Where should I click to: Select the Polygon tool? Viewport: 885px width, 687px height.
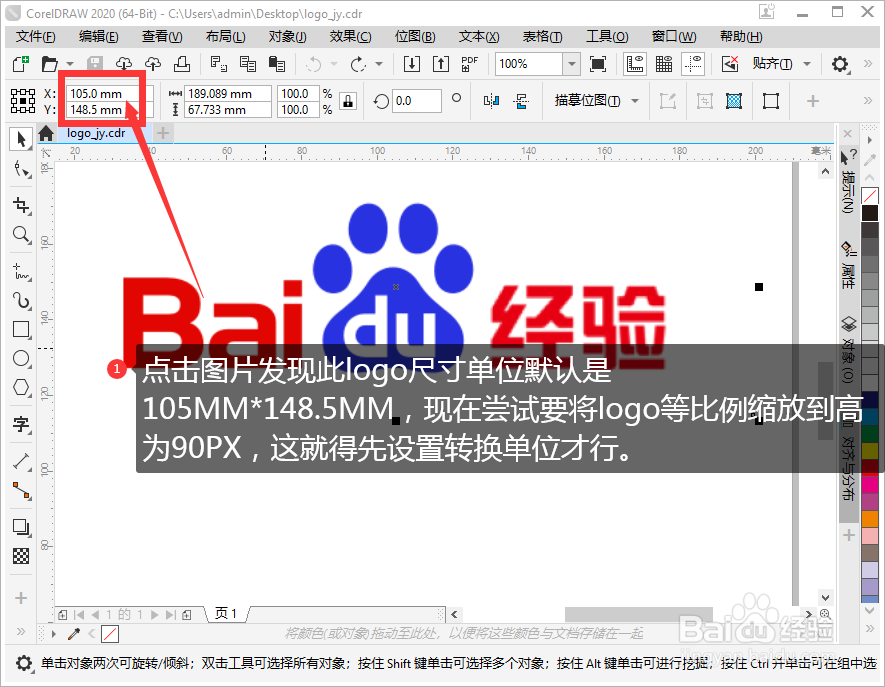coord(21,387)
